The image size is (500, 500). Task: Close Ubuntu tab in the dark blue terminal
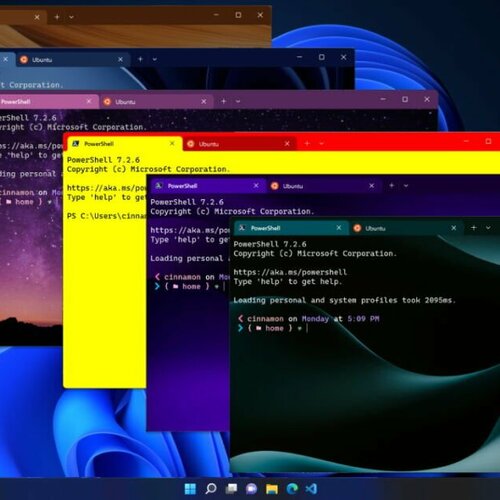[120, 59]
